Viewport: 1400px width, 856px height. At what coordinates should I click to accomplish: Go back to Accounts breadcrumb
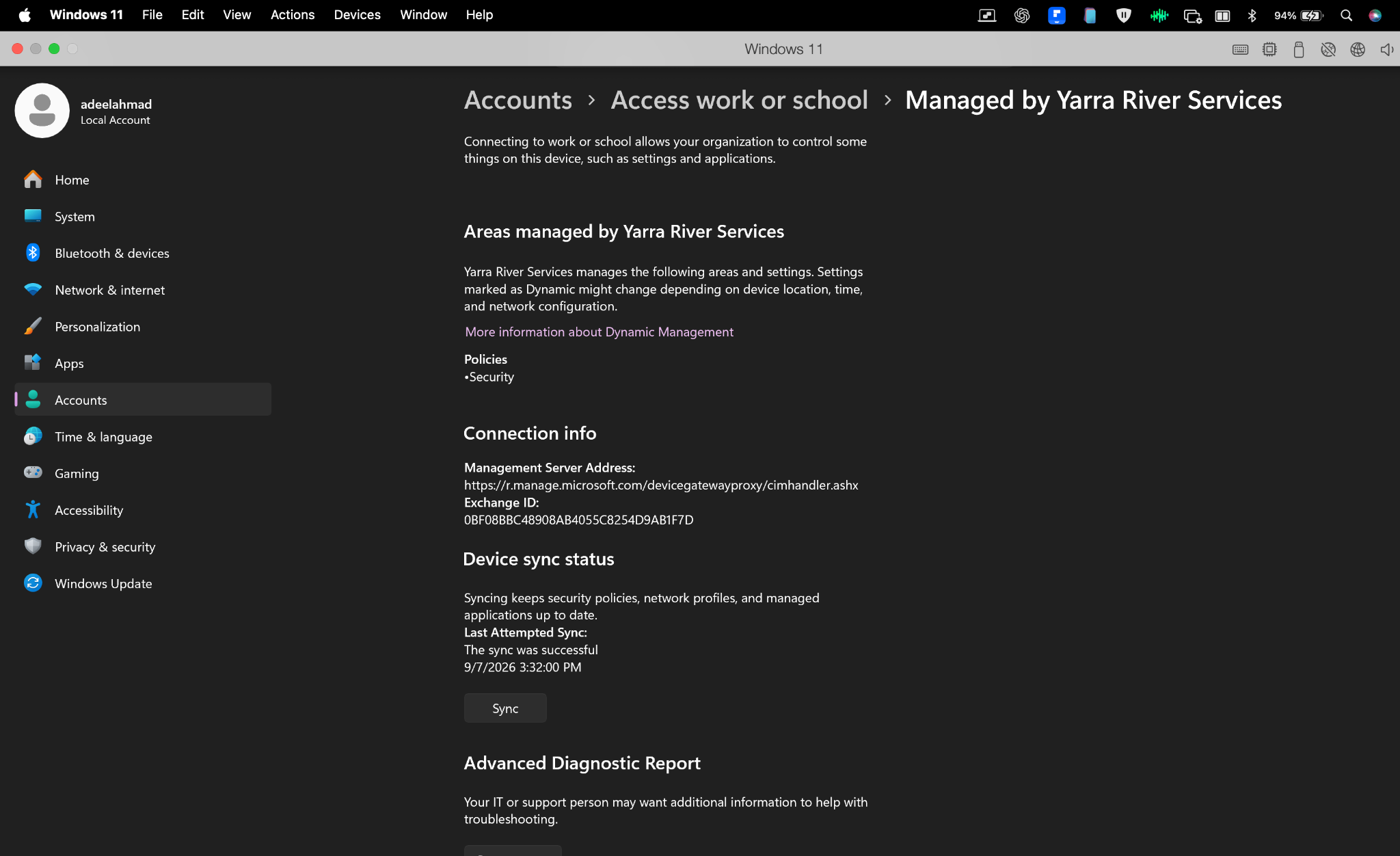(x=517, y=101)
